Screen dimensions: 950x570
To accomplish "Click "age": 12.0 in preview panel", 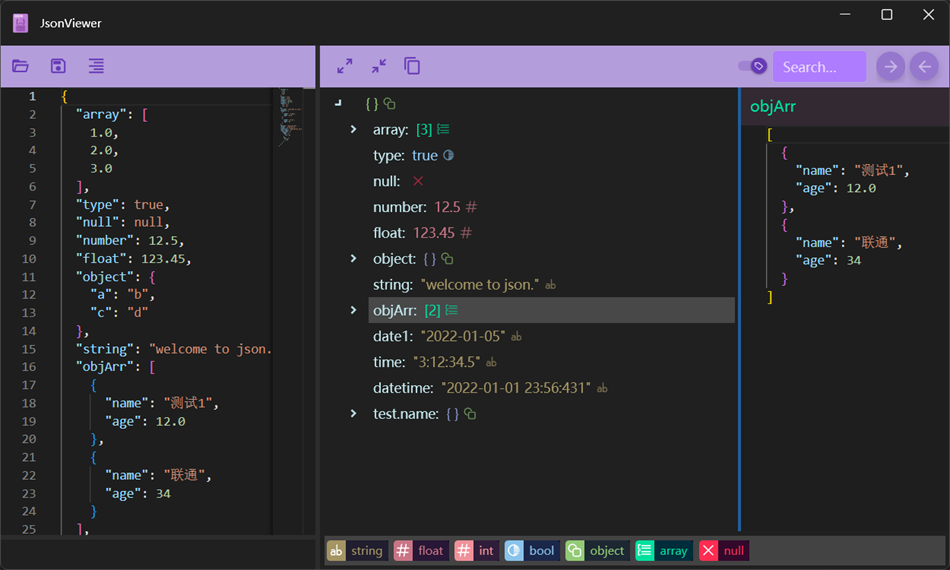I will (835, 188).
